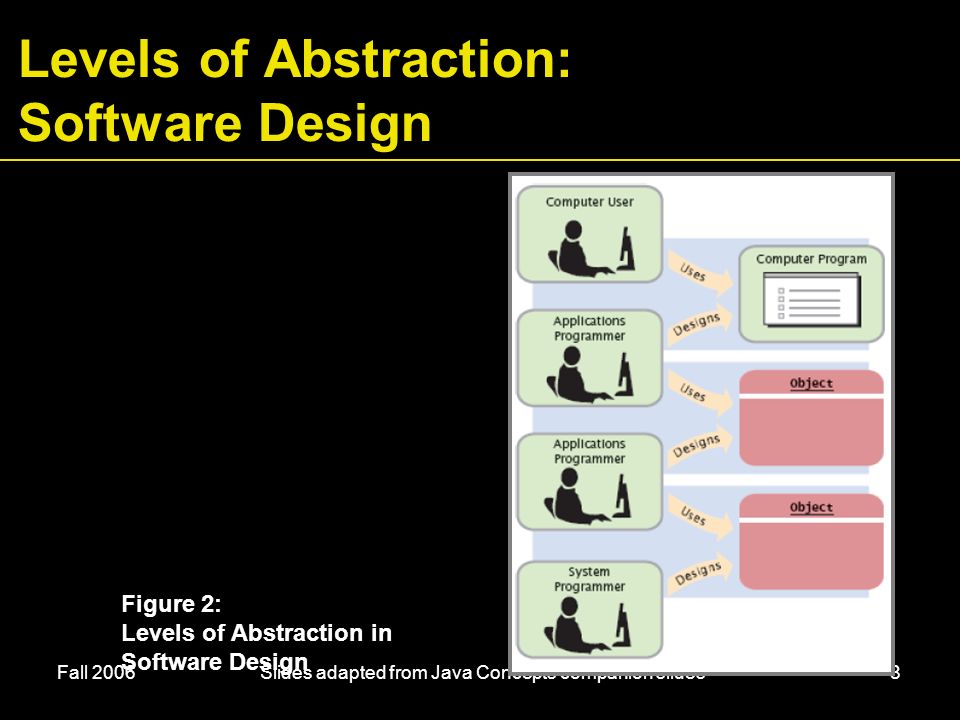This screenshot has width=960, height=720.
Task: Click the 'Computer Program' label
Action: pyautogui.click(x=811, y=259)
